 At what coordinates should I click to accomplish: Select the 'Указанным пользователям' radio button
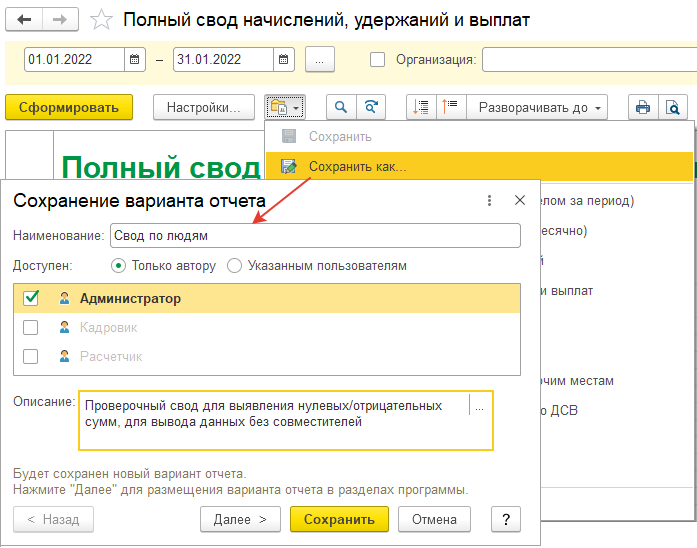235,266
